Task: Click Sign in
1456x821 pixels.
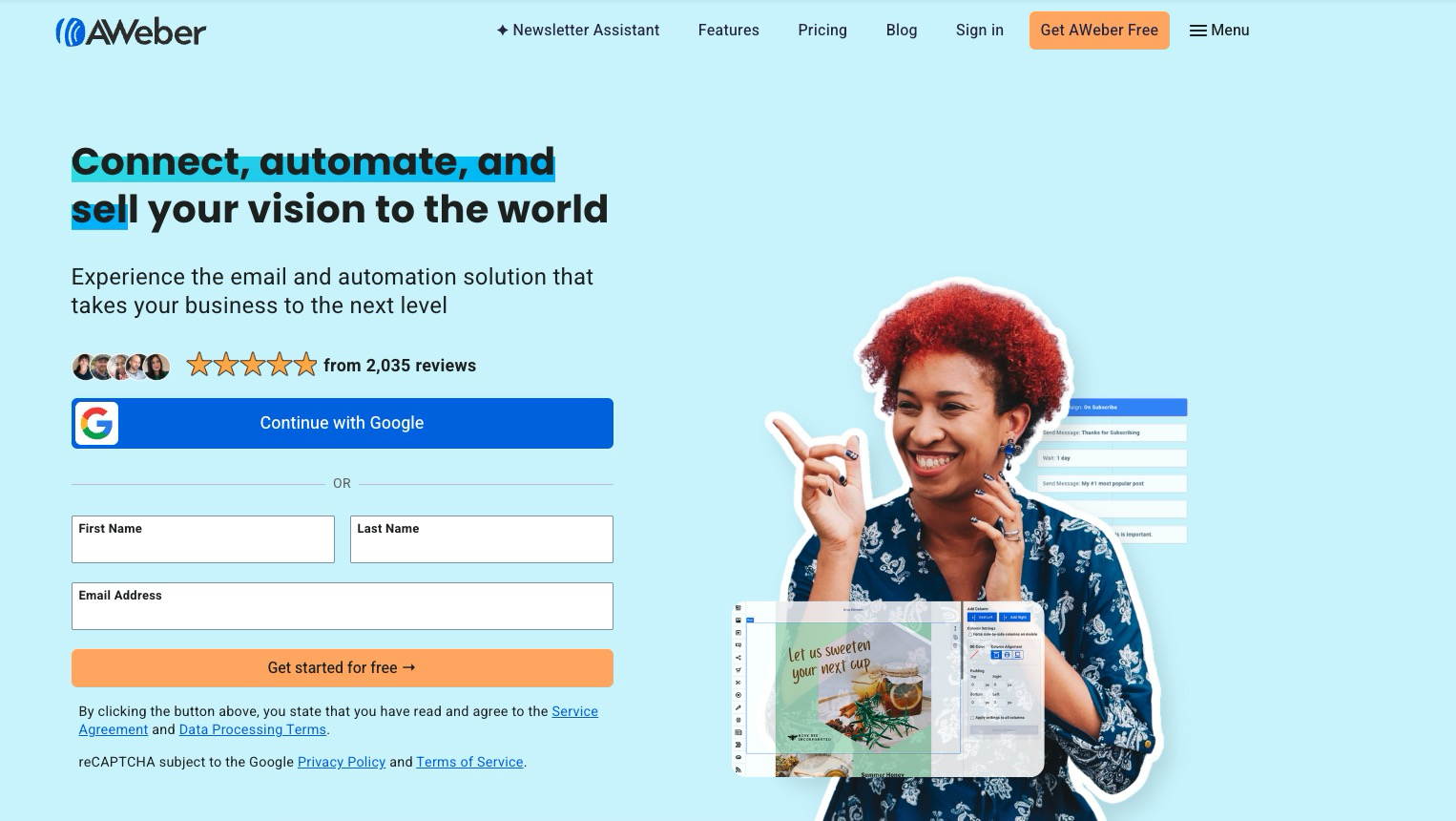Action: [980, 31]
